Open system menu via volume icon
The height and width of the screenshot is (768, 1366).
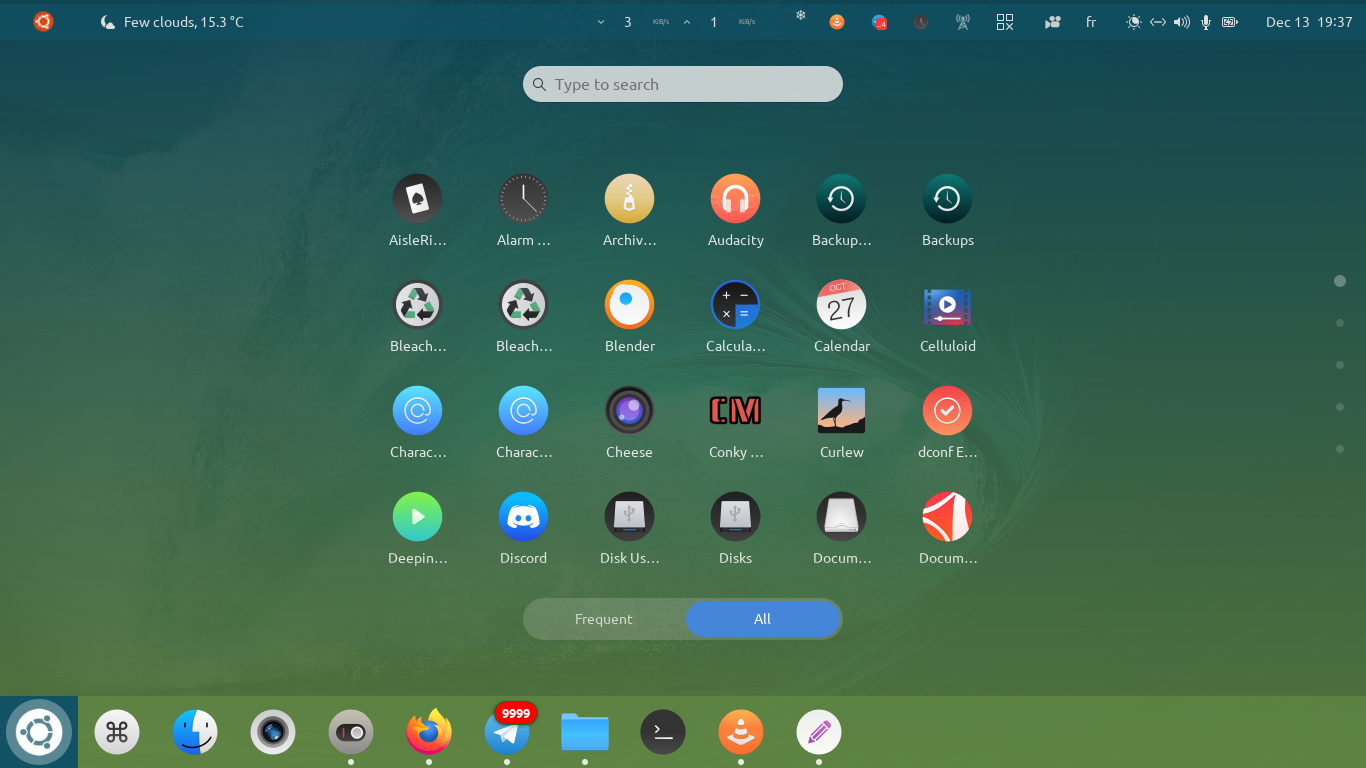(x=1181, y=21)
